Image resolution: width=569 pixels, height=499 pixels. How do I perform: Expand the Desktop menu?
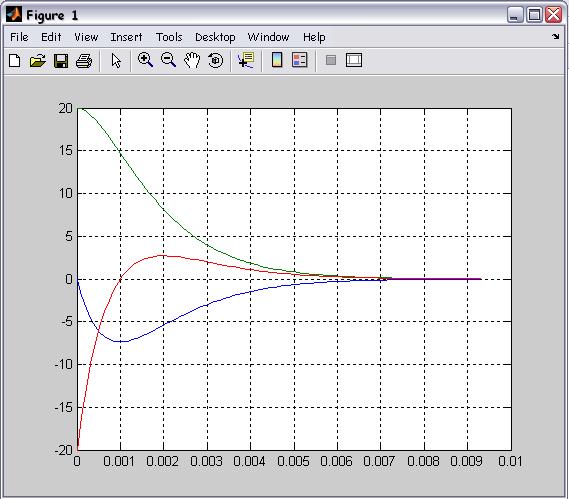[215, 37]
